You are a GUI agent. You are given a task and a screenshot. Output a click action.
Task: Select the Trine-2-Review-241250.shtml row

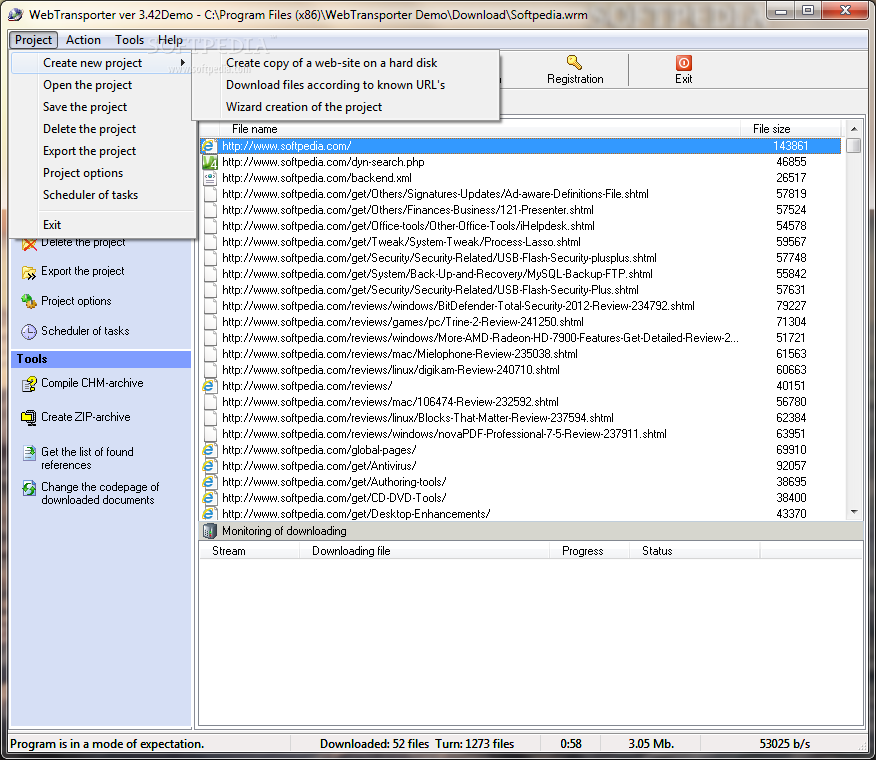pyautogui.click(x=521, y=322)
